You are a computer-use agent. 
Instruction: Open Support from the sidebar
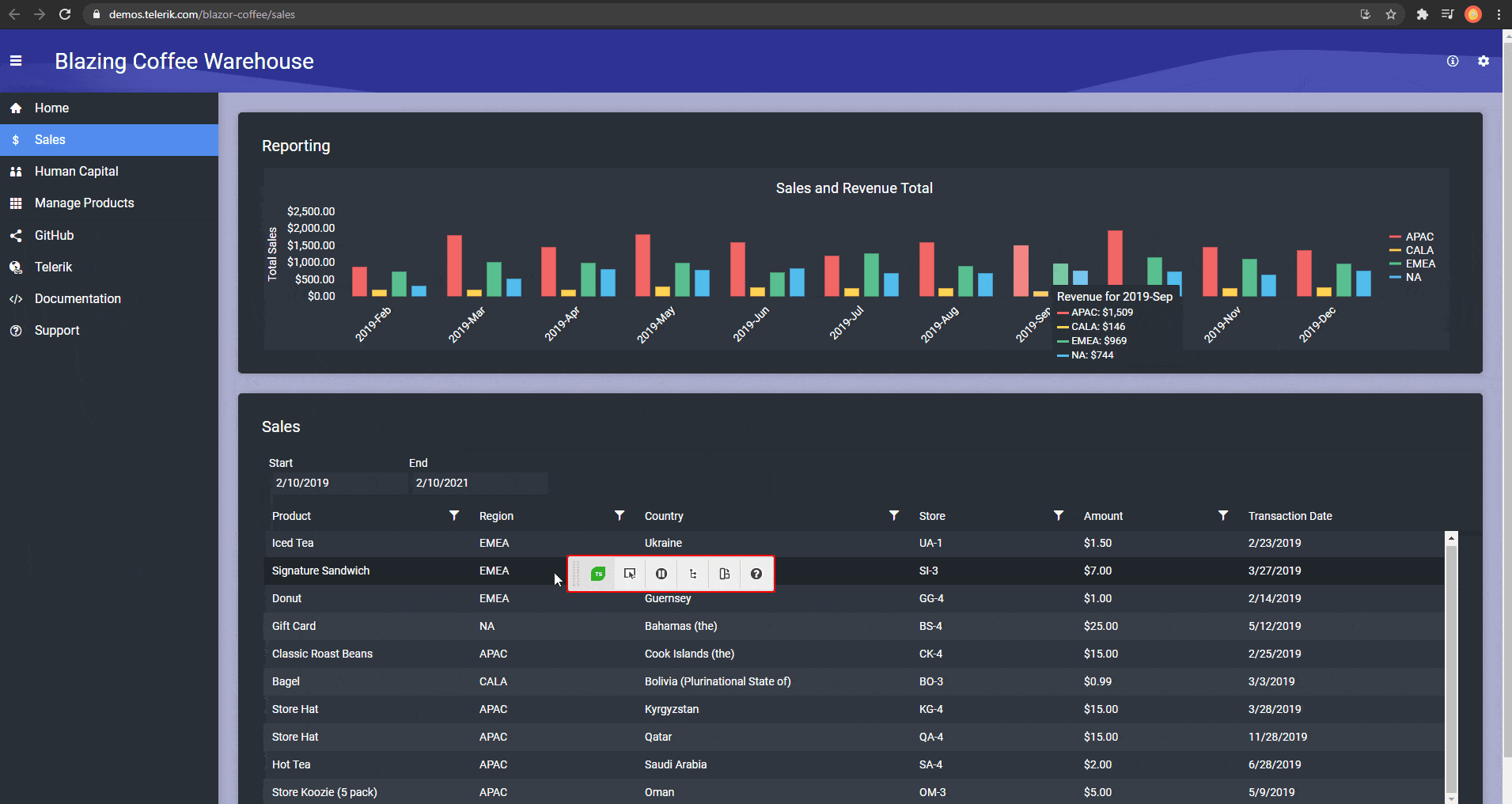tap(109, 330)
